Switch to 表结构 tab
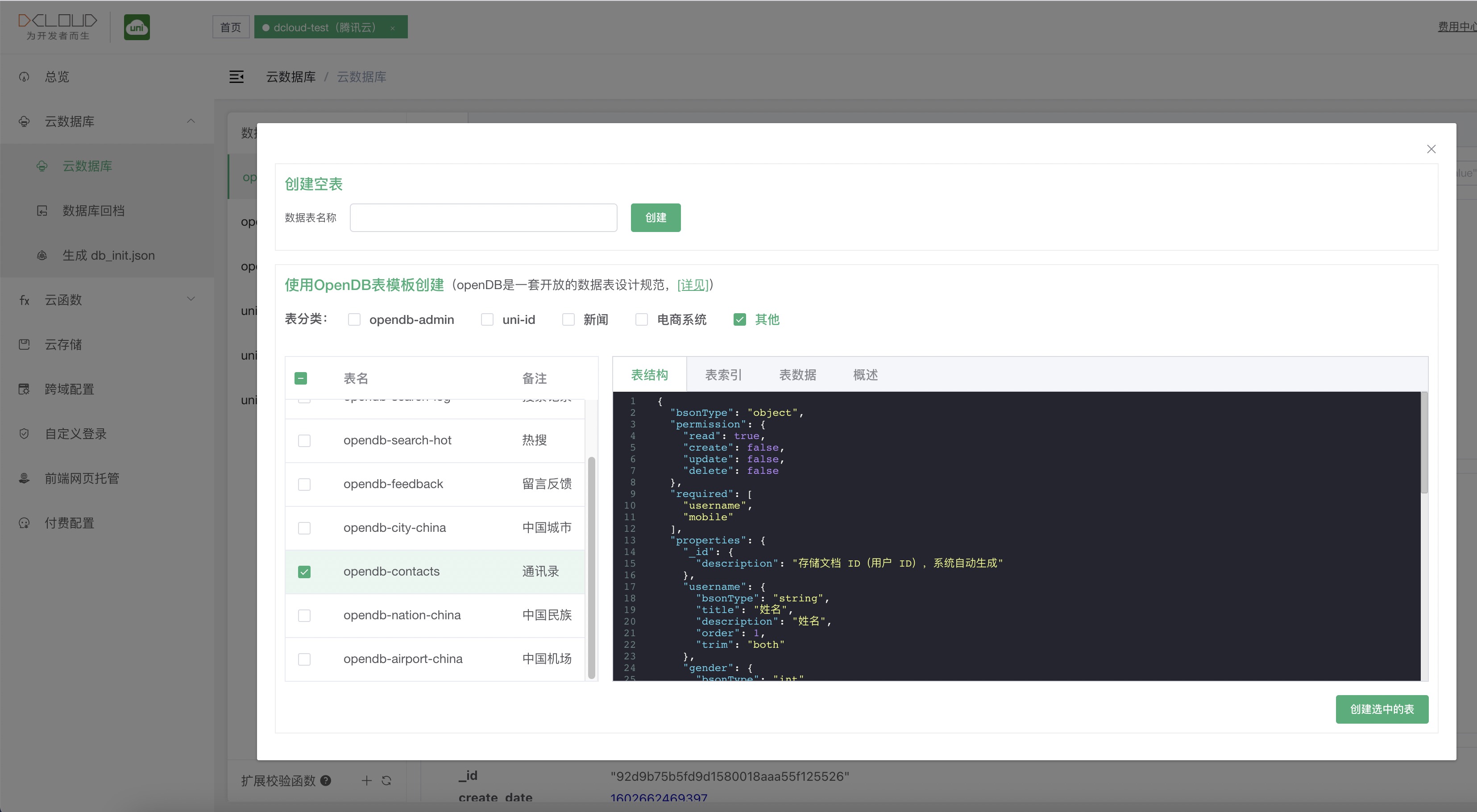The image size is (1477, 812). [x=650, y=375]
